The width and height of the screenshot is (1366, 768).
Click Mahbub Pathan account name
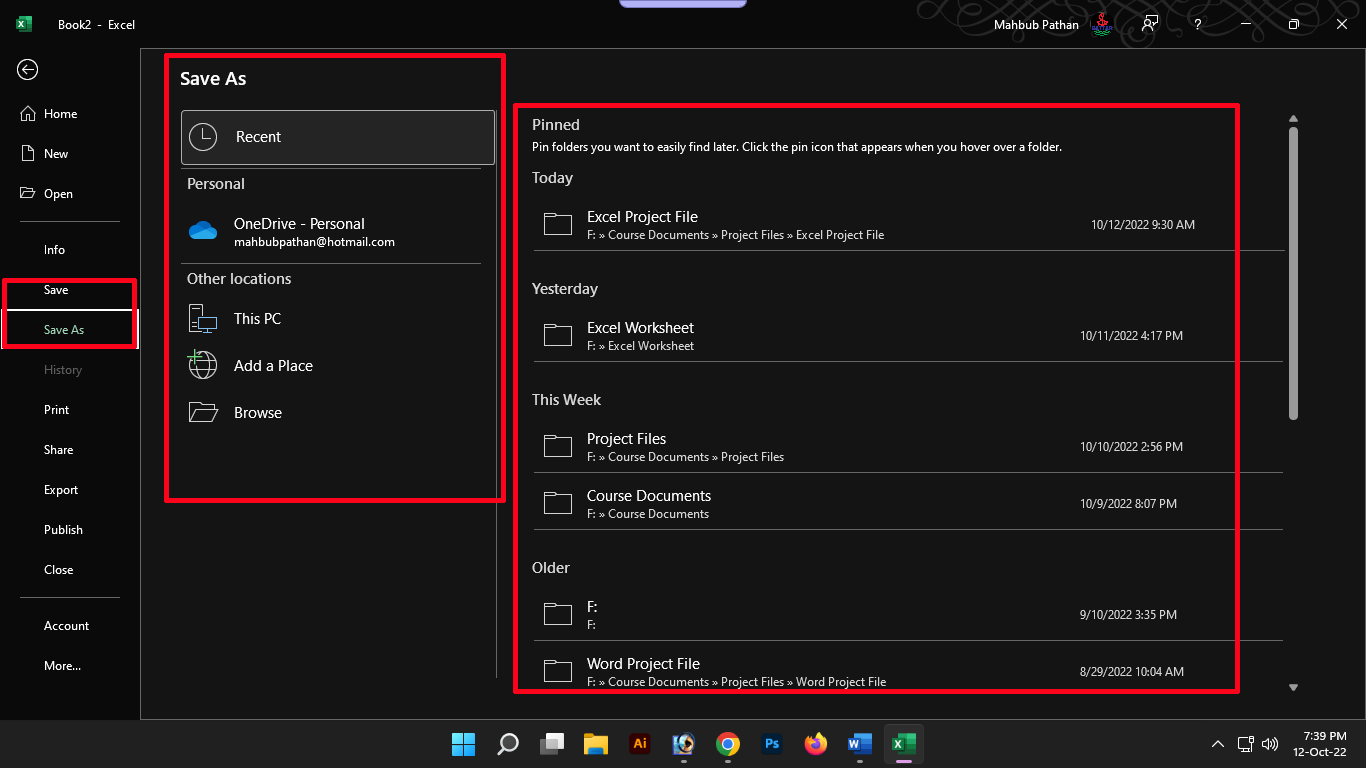click(x=1036, y=25)
